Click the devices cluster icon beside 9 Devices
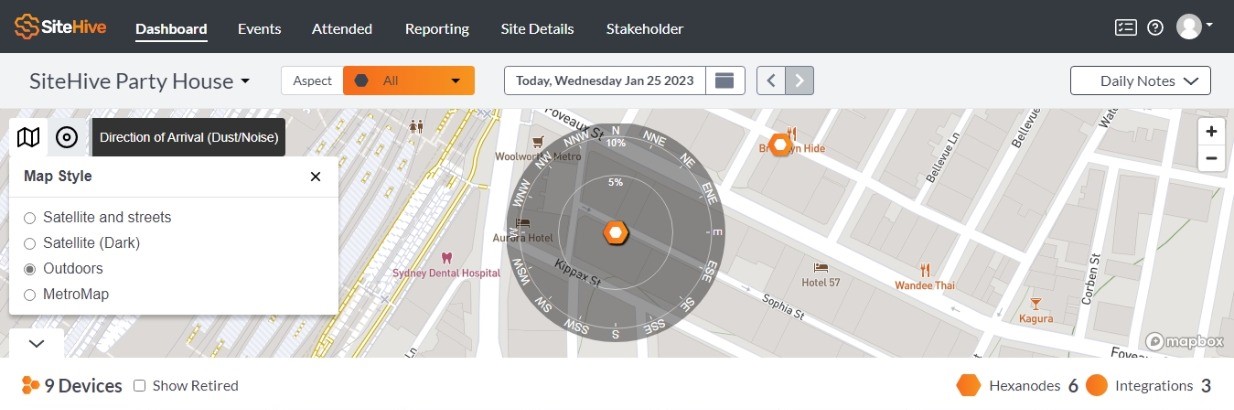 click(30, 386)
